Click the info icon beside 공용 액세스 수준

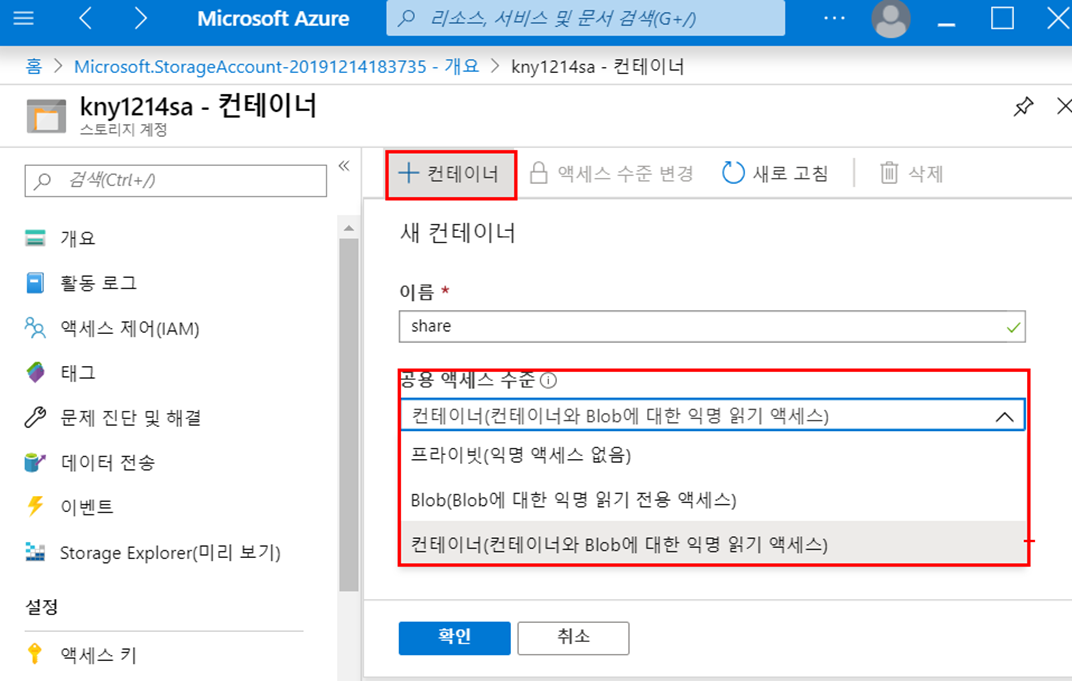[x=548, y=380]
